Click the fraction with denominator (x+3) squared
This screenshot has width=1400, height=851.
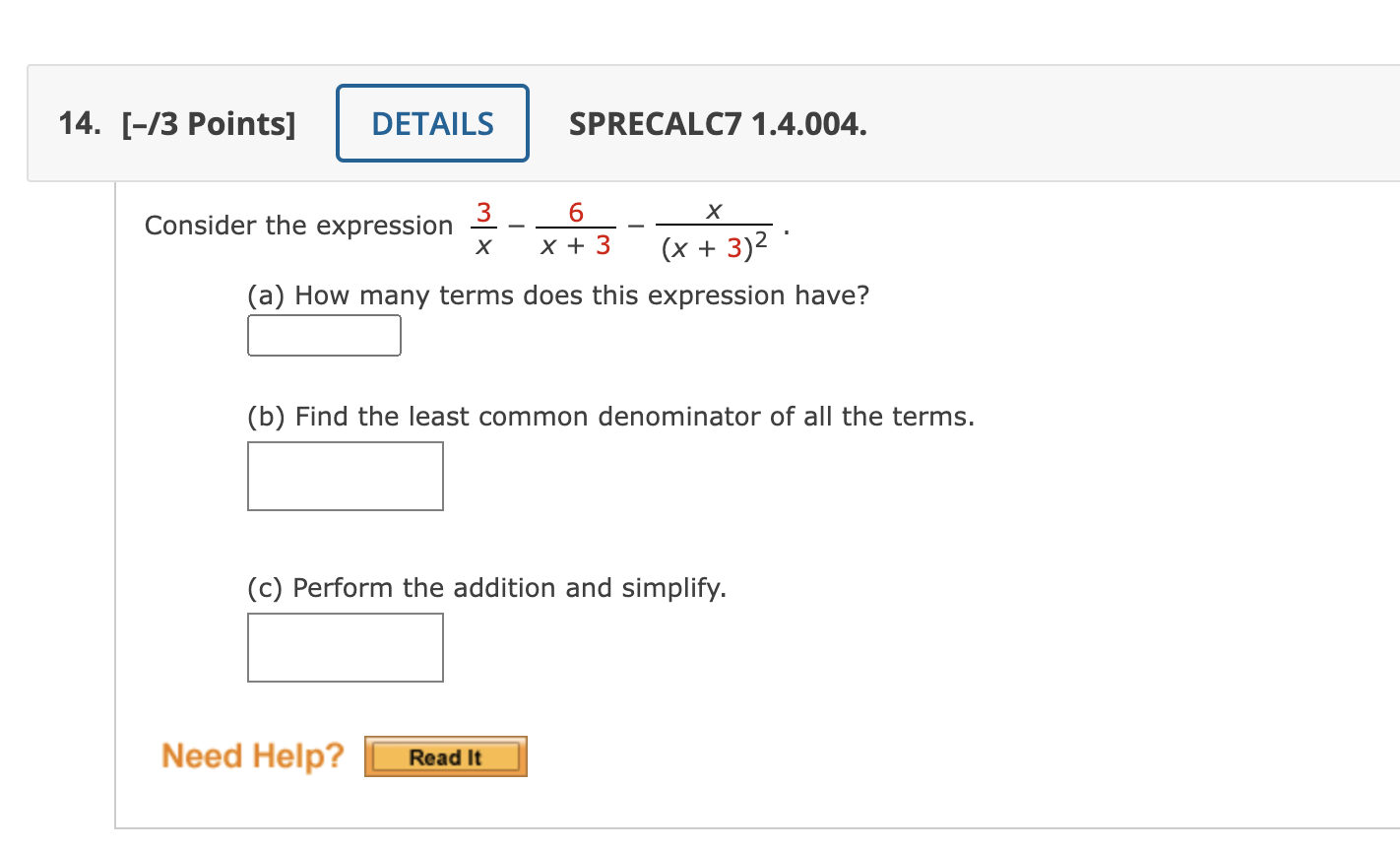711,229
